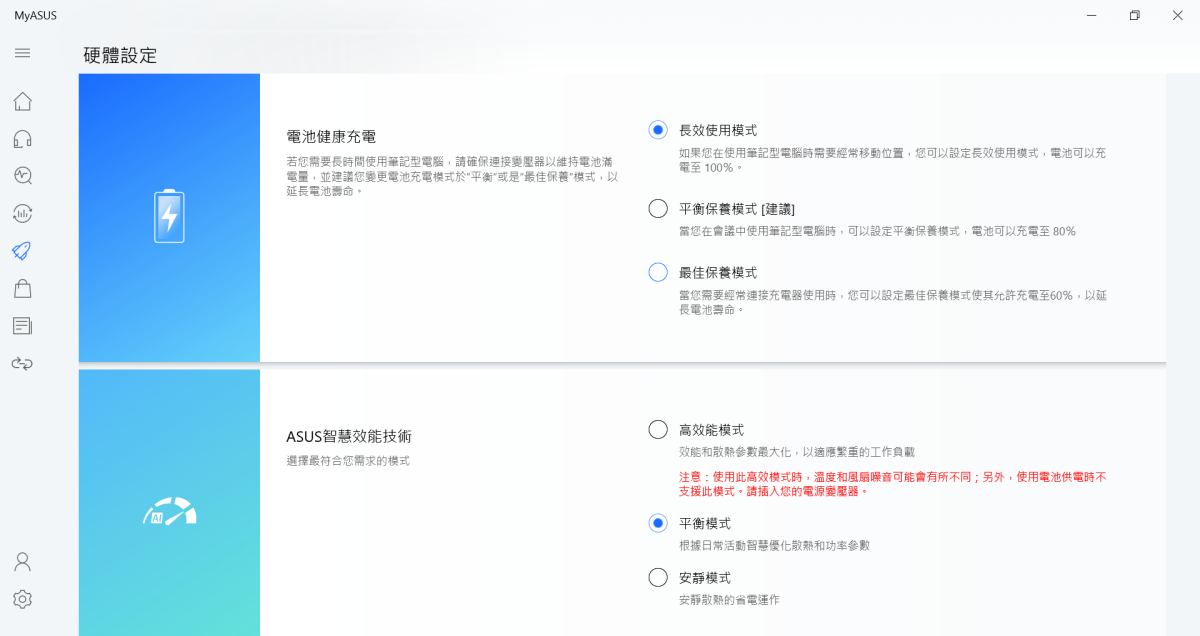Select the rocket Hardware Settings icon
Screen dimensions: 1200x636
click(22, 250)
